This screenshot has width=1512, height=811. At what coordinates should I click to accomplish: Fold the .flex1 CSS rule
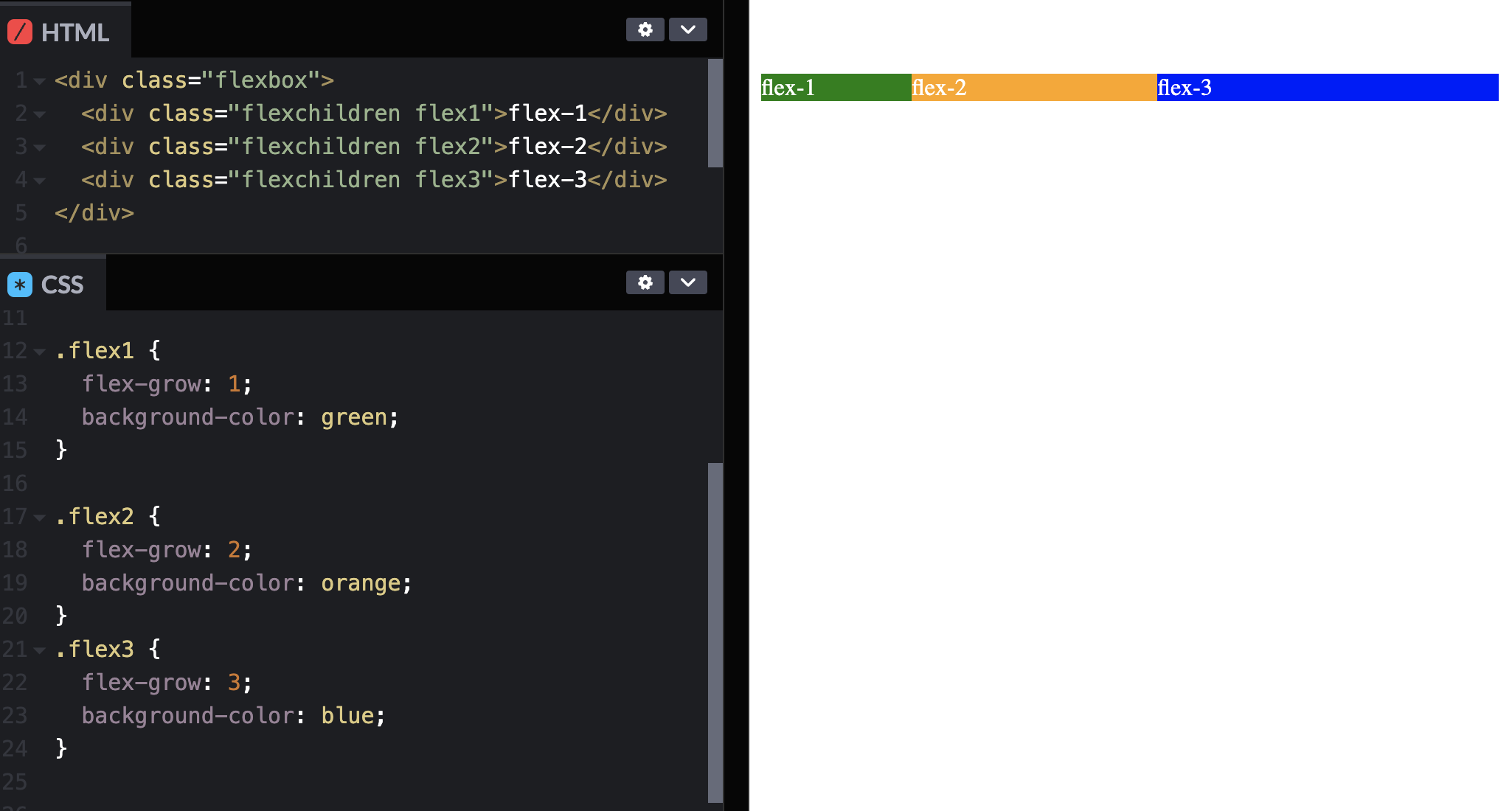40,352
